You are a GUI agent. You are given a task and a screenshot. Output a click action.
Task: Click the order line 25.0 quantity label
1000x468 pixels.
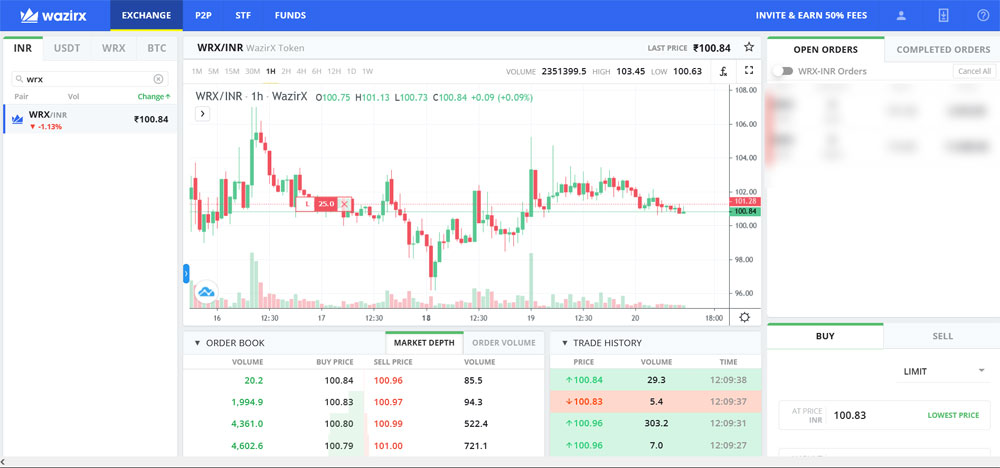(x=326, y=204)
